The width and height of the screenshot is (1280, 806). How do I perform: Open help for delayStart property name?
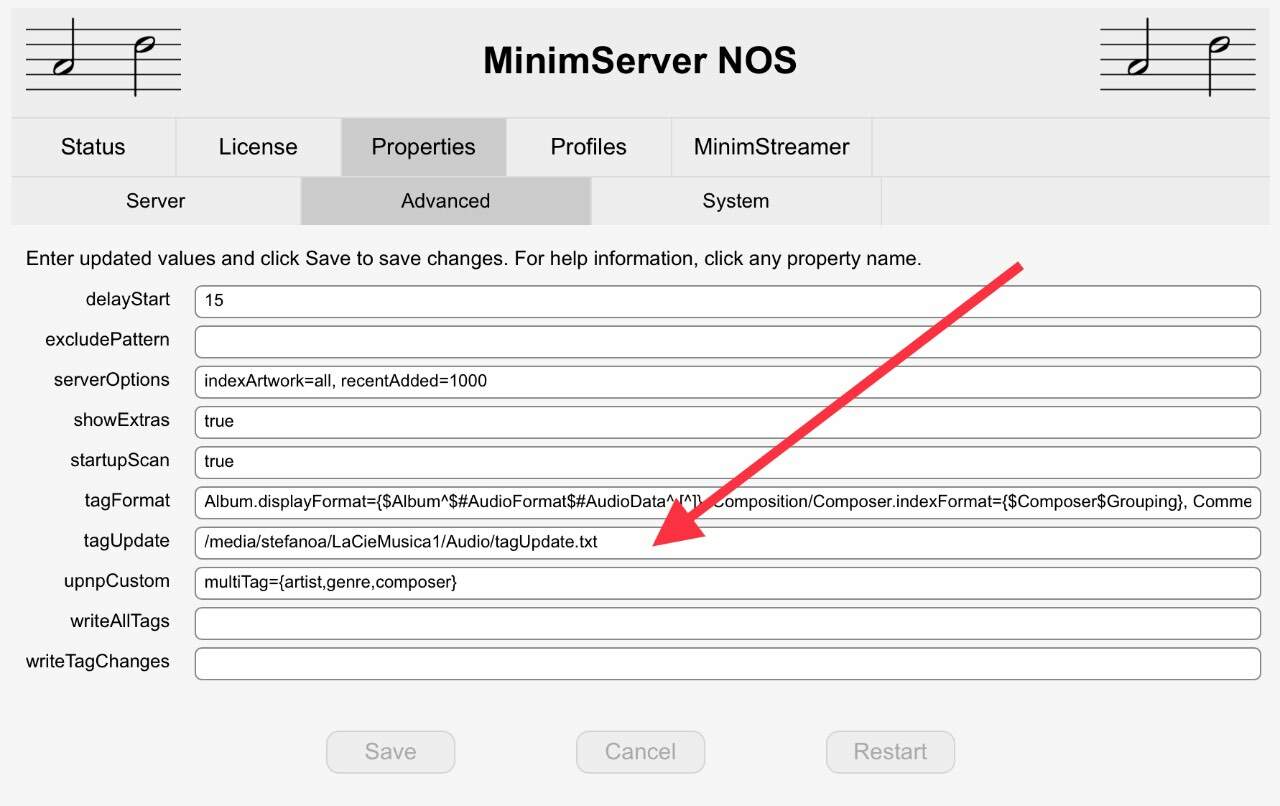coord(128,300)
